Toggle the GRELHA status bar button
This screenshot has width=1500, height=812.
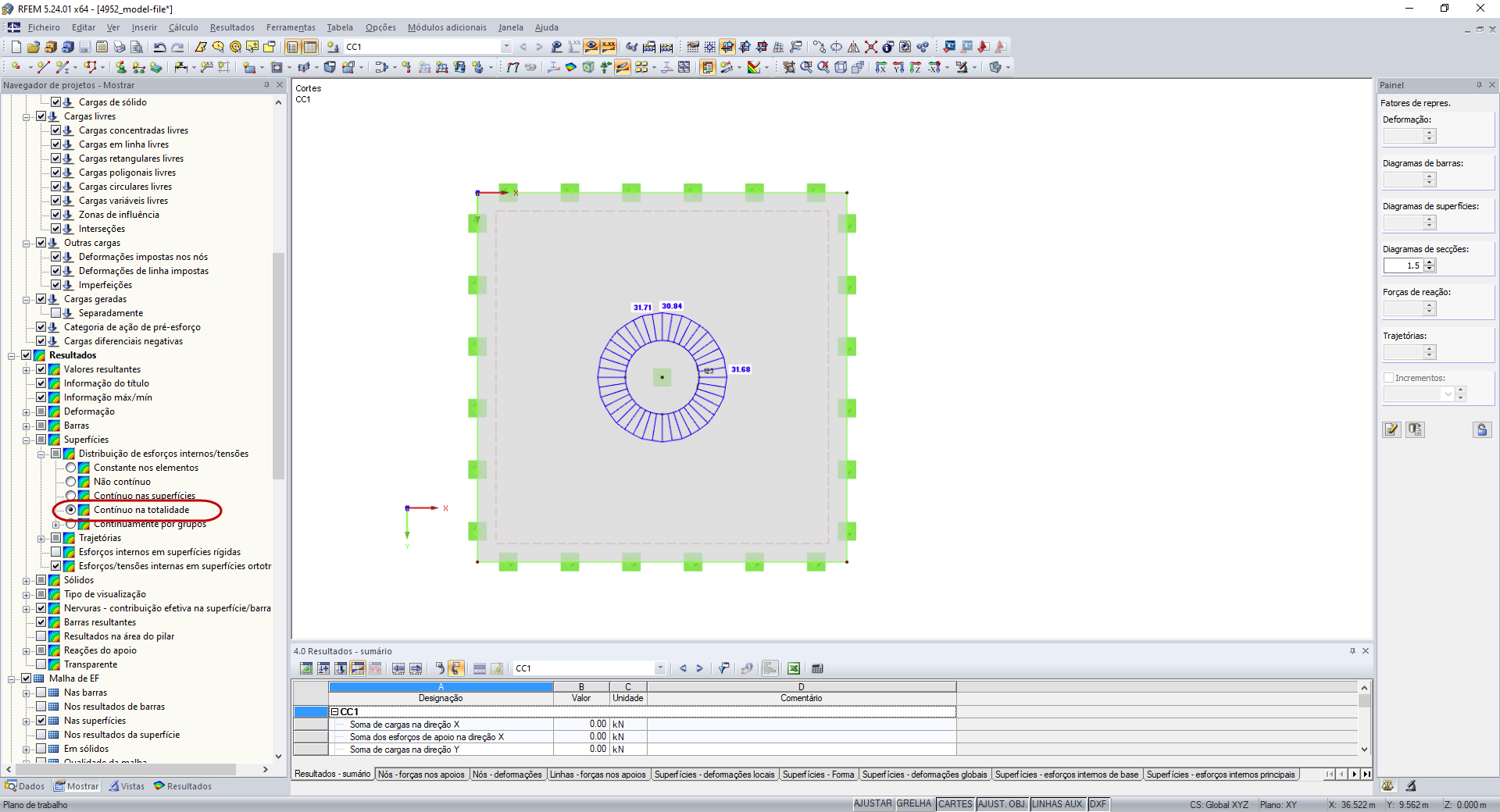[914, 804]
